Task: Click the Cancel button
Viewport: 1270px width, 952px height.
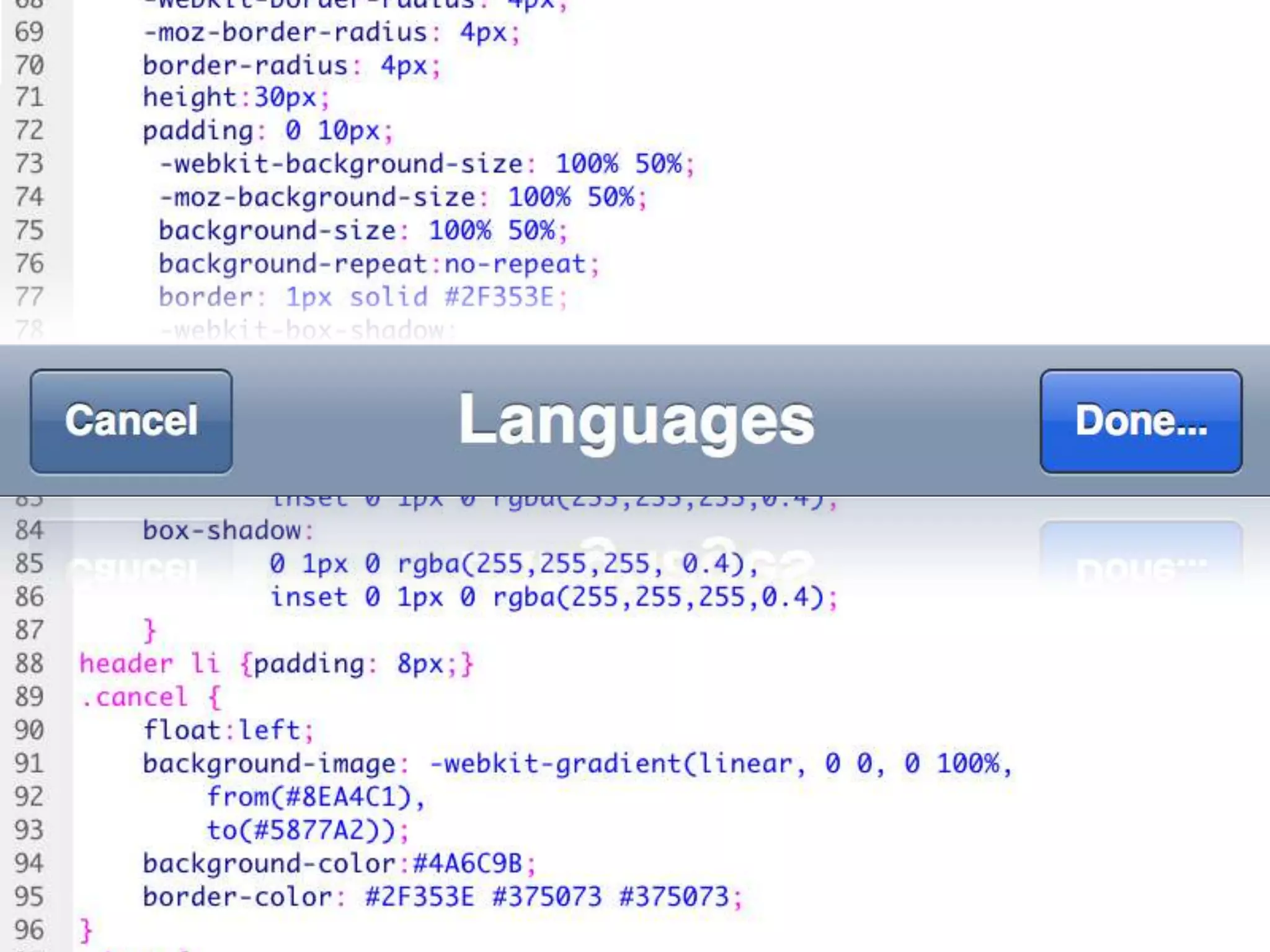Action: [131, 421]
